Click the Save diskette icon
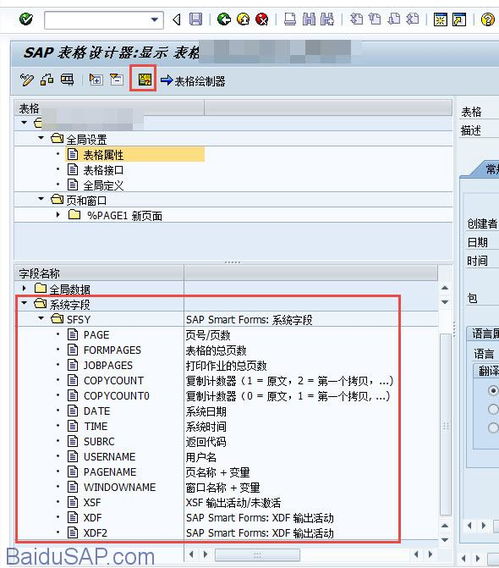The height and width of the screenshot is (568, 499). coord(196,19)
